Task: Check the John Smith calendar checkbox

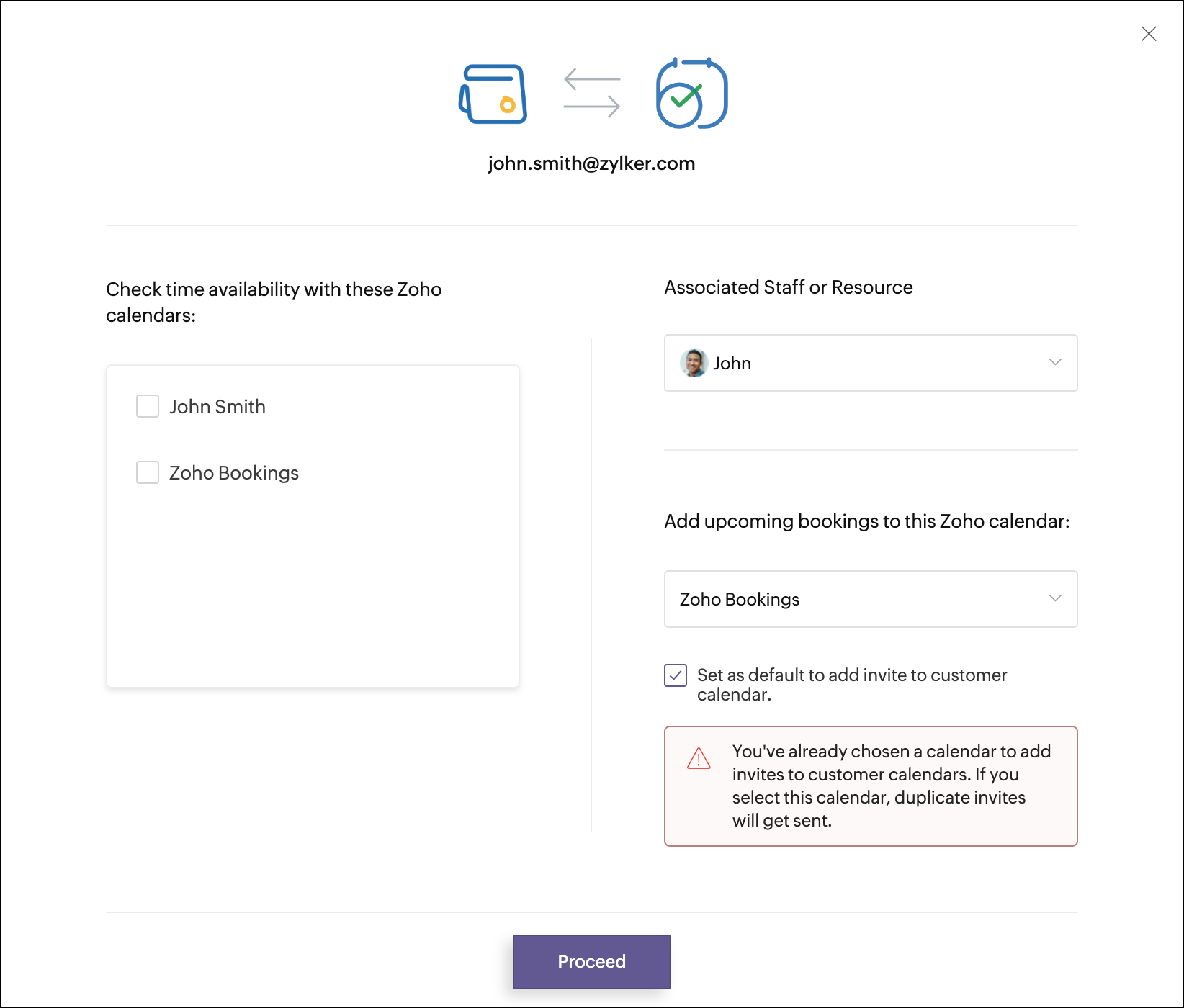Action: [x=148, y=406]
